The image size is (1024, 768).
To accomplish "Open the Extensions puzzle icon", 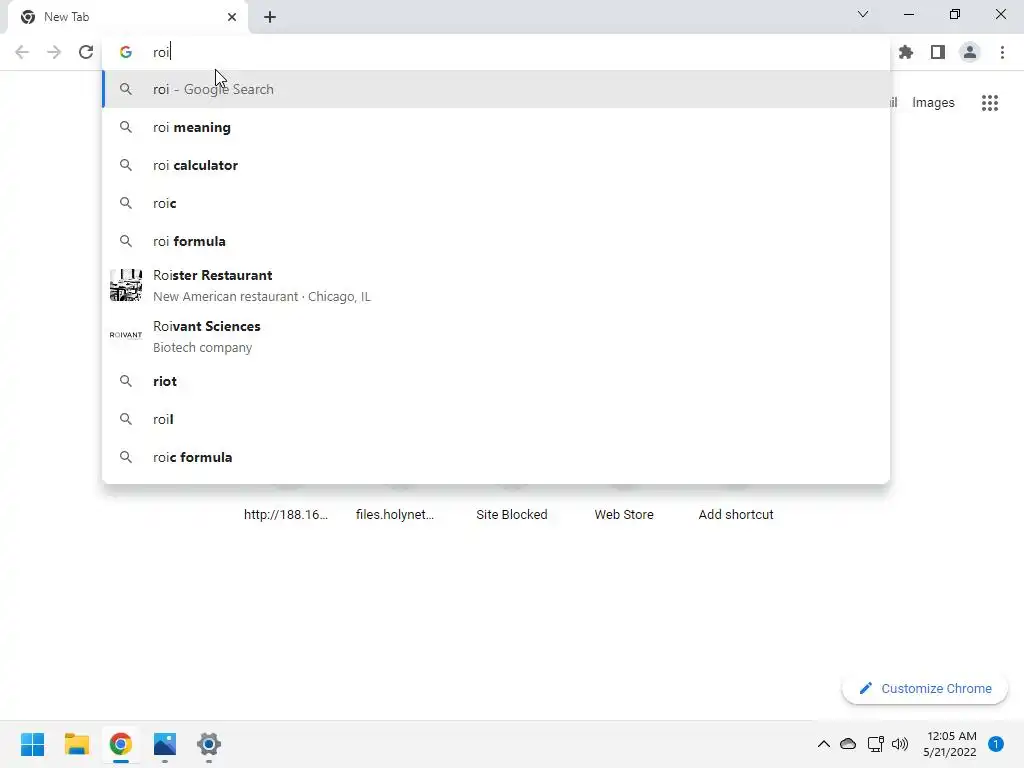I will pos(906,52).
